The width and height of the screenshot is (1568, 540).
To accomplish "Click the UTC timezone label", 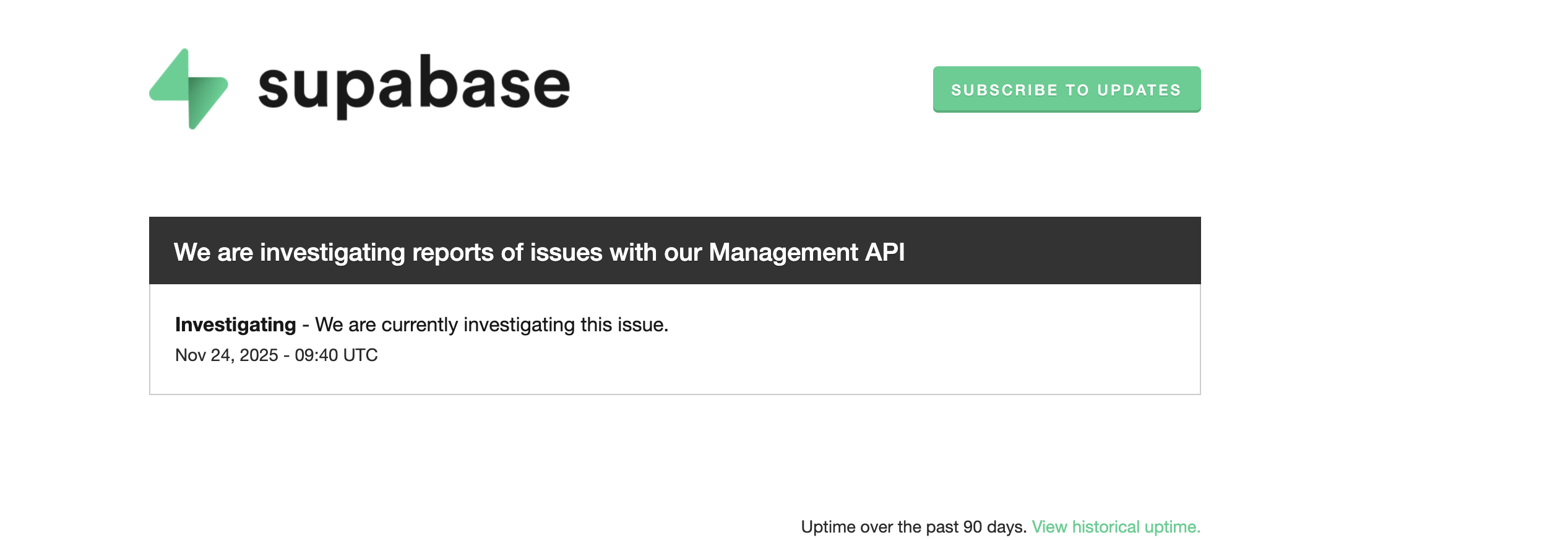I will coord(360,355).
